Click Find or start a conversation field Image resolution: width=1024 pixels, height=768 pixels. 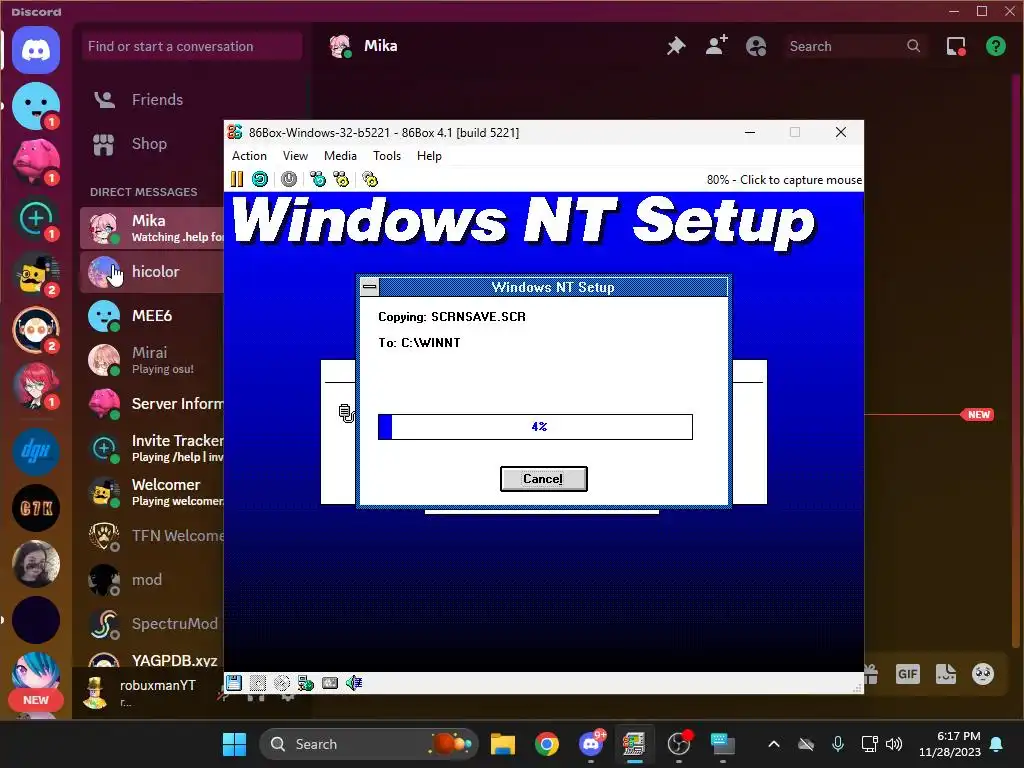coord(191,46)
